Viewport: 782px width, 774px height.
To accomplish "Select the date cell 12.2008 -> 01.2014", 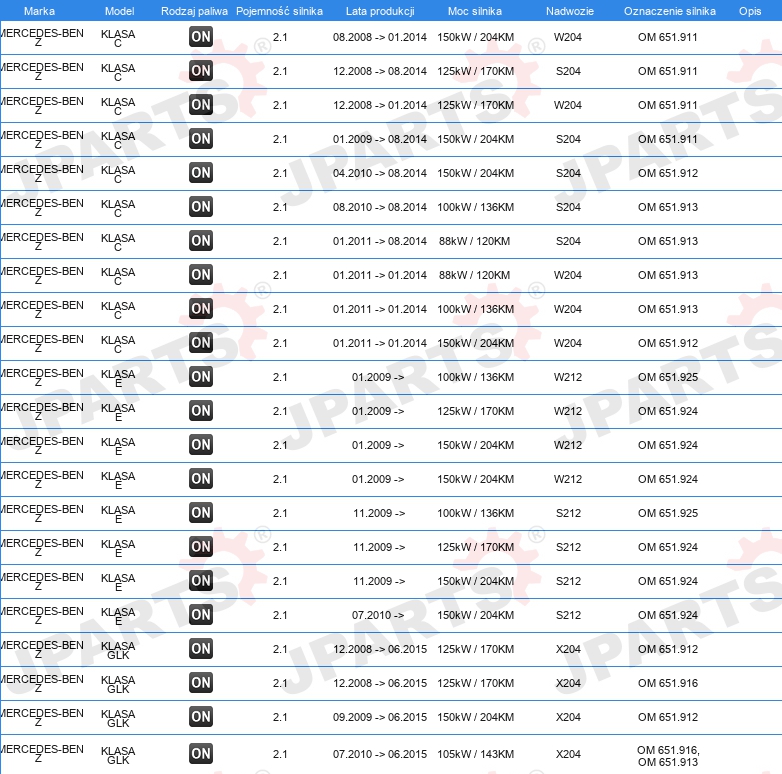I will (380, 105).
